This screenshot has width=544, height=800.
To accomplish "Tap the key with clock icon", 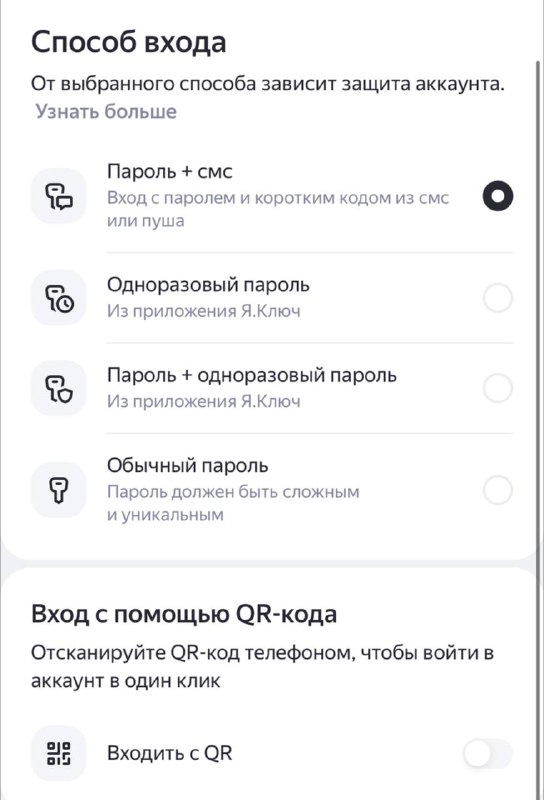I will pos(59,298).
